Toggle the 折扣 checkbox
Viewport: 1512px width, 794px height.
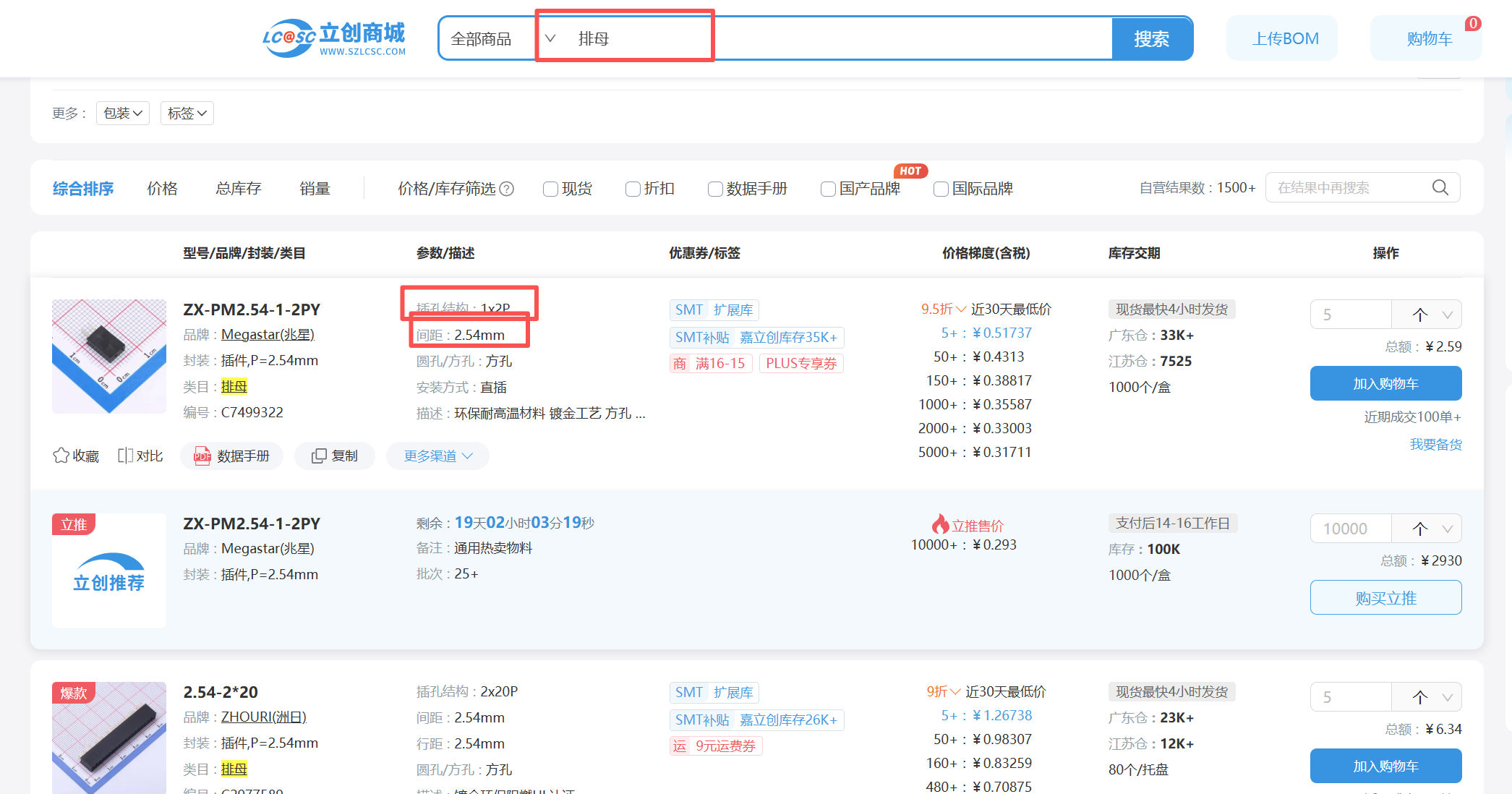point(633,189)
